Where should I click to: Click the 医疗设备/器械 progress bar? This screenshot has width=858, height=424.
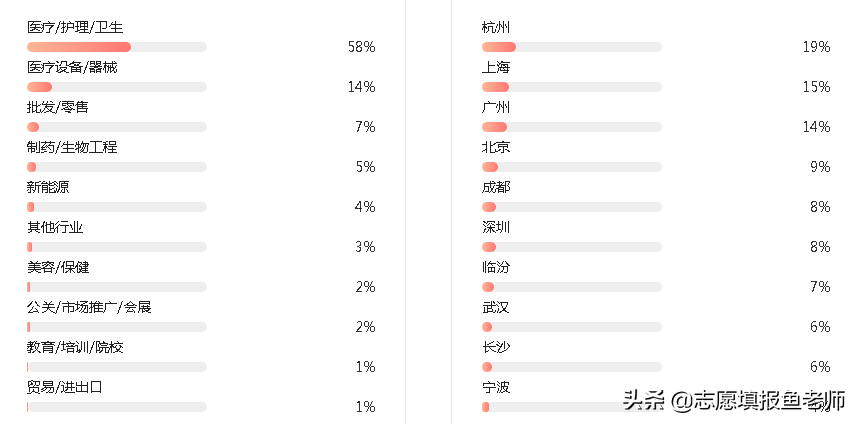click(117, 87)
